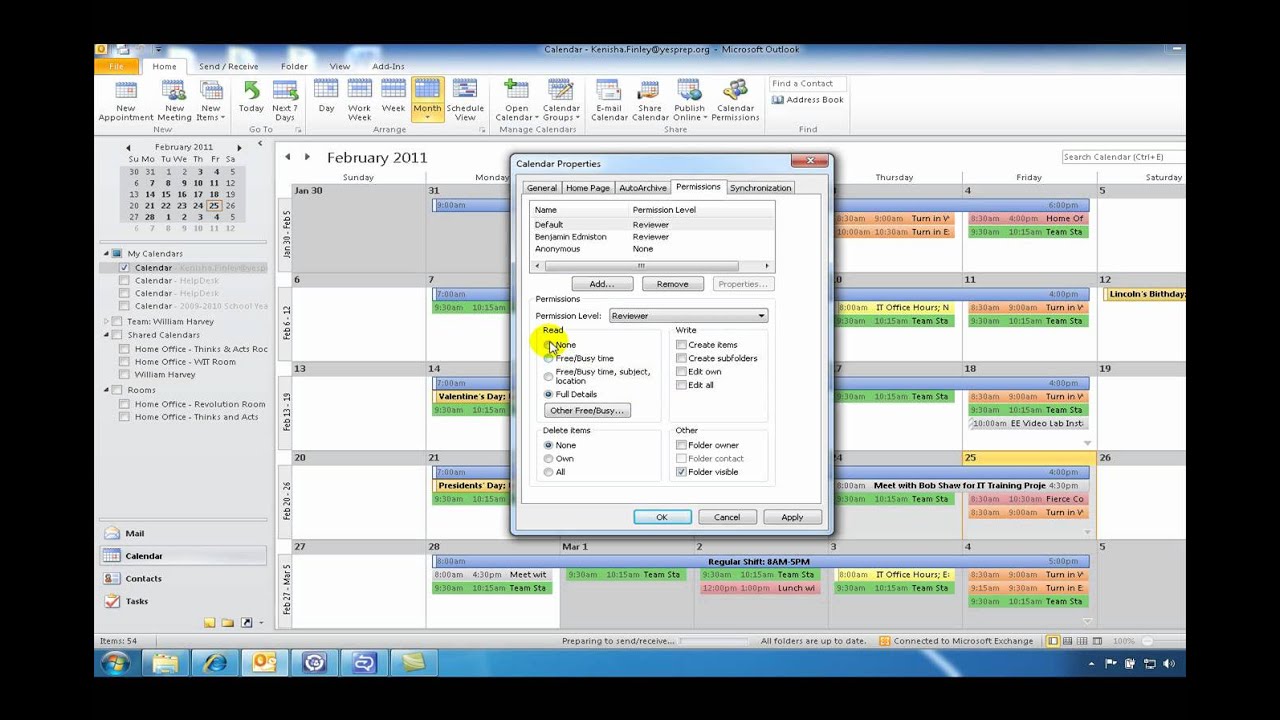Open the AutoArchive tab in dialog
This screenshot has width=1280, height=720.
coord(642,188)
